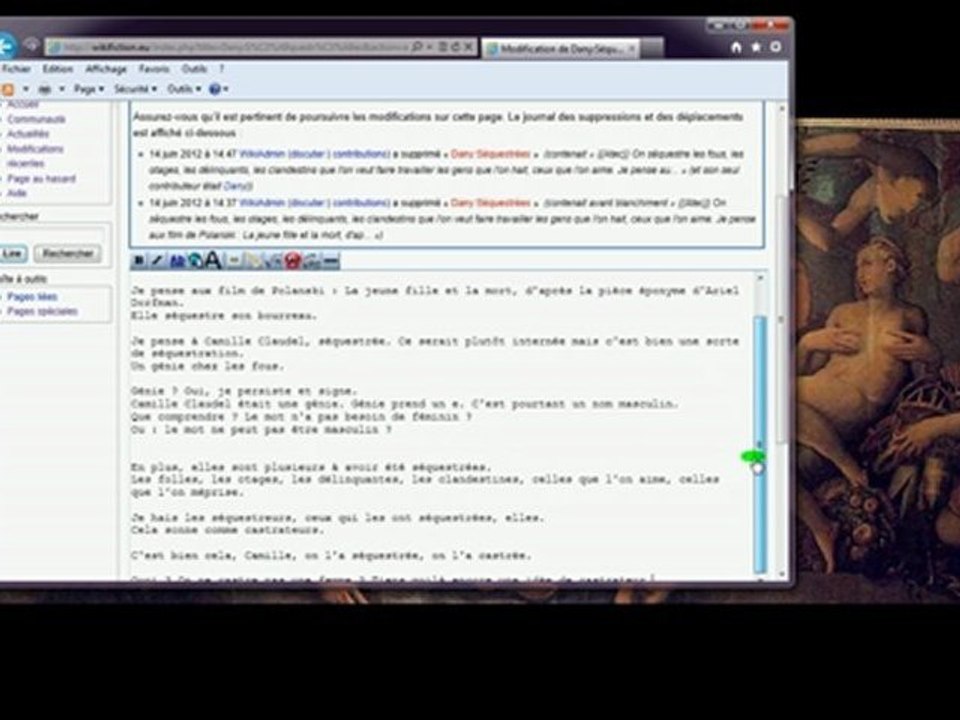Open the Sécurité dropdown in the command bar
Viewport: 960px width, 720px height.
[135, 89]
